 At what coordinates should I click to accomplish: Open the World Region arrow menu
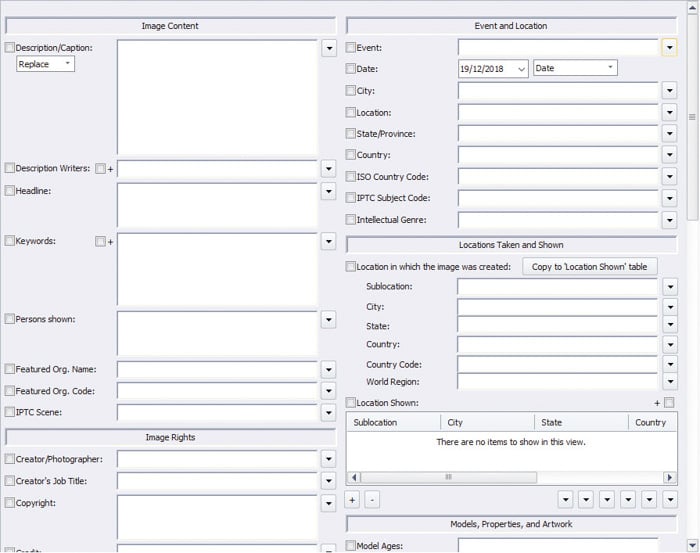tap(670, 382)
